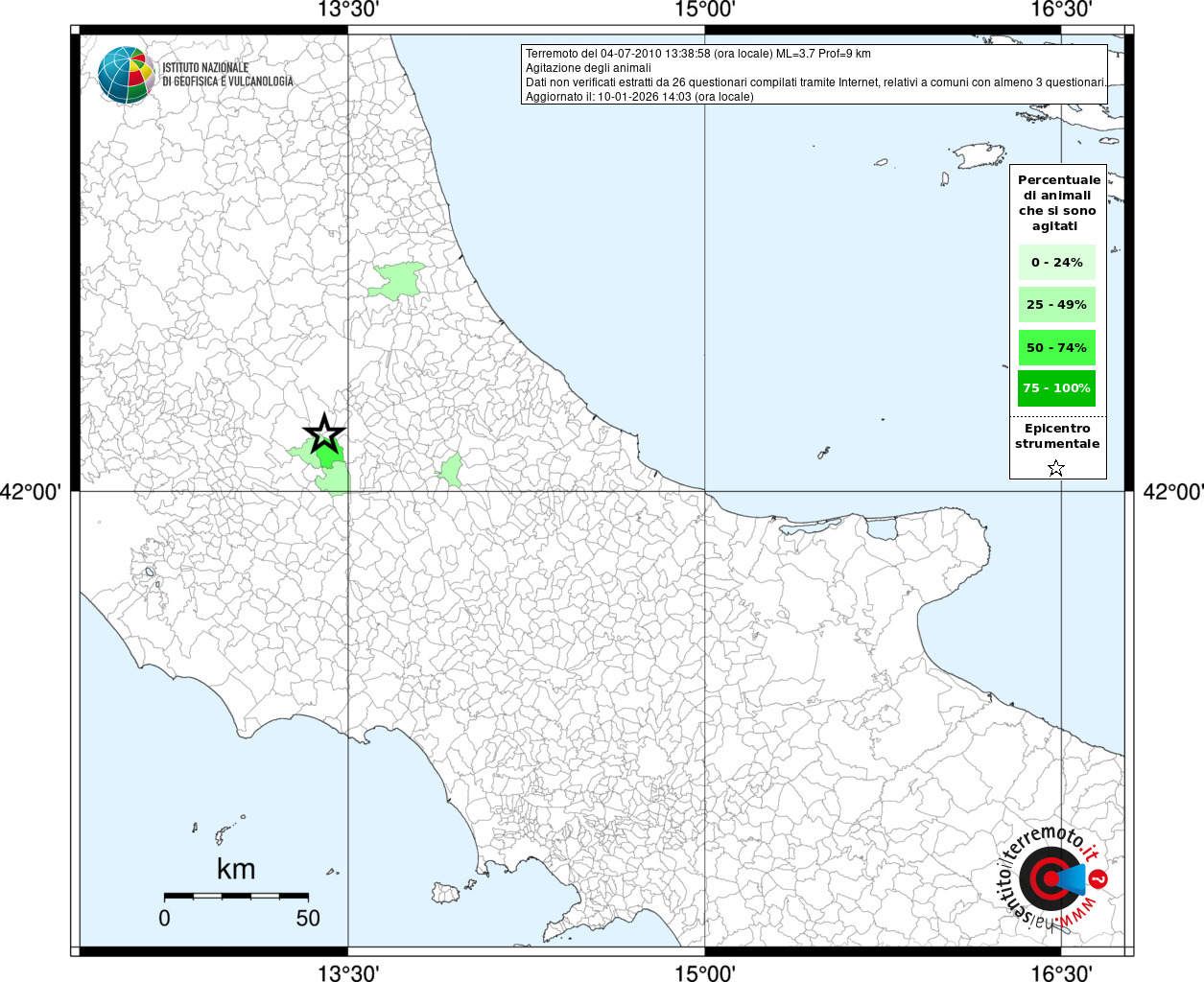Click the 'Epicentro strumentale' legend label
Image resolution: width=1204 pixels, height=982 pixels.
[x=1057, y=436]
